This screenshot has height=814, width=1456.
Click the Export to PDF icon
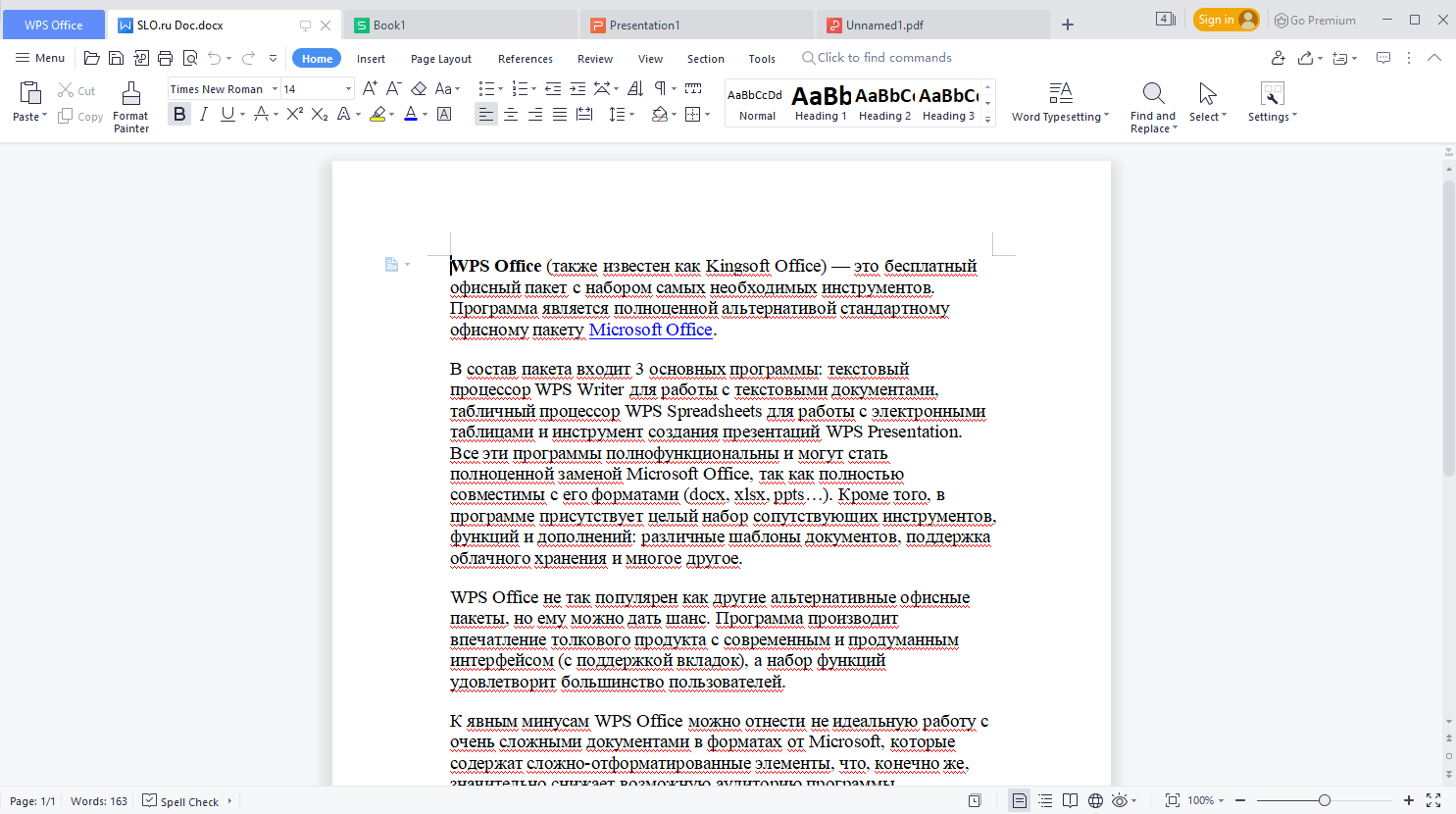tap(141, 58)
